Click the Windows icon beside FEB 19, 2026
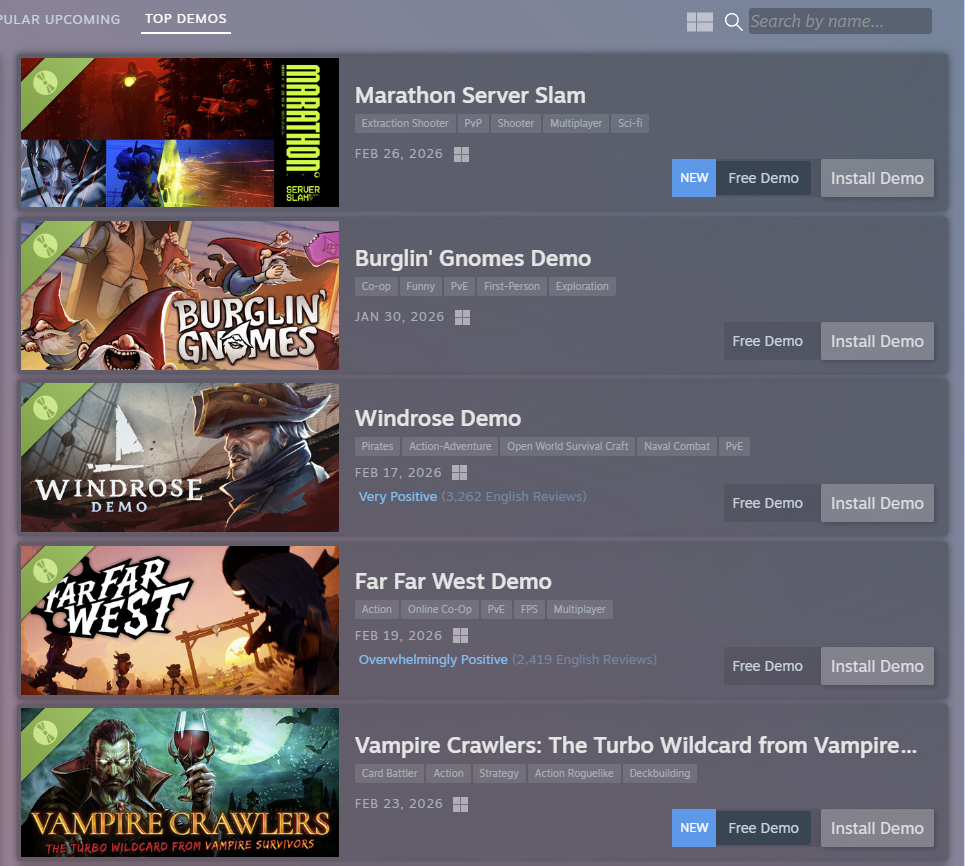This screenshot has height=866, width=965. (460, 636)
